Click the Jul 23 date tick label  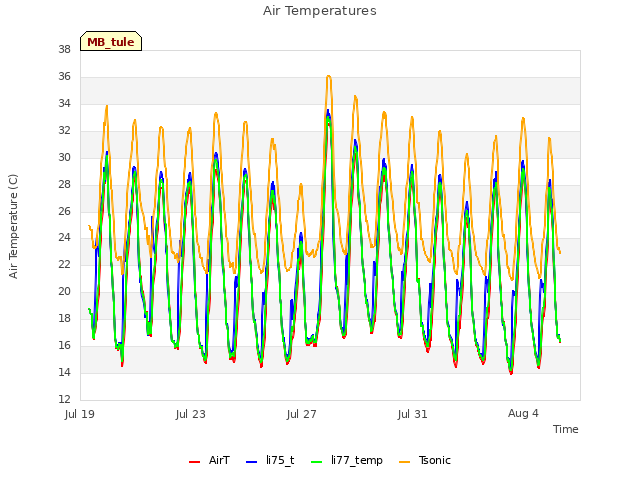pyautogui.click(x=191, y=414)
